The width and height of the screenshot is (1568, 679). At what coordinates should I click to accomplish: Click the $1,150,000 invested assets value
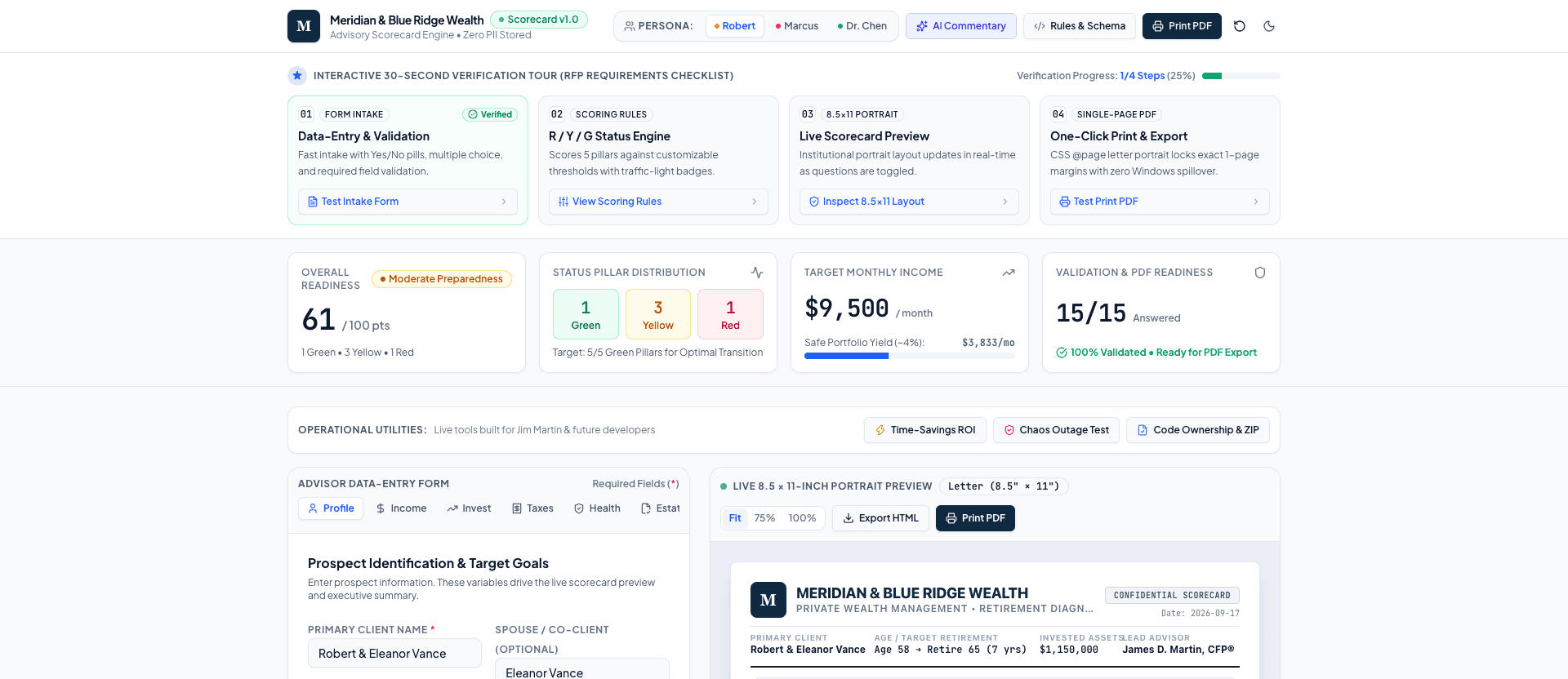tap(1069, 650)
